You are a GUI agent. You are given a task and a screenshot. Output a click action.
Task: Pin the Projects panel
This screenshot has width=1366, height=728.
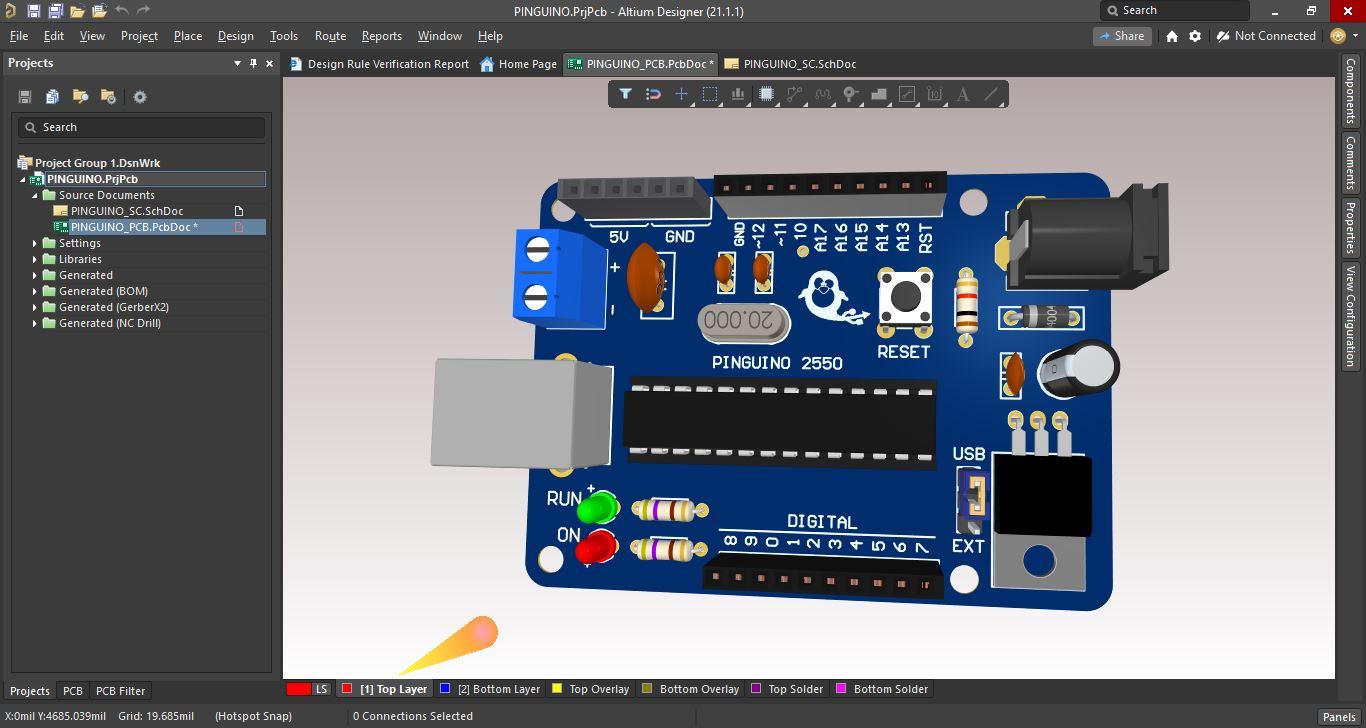254,63
